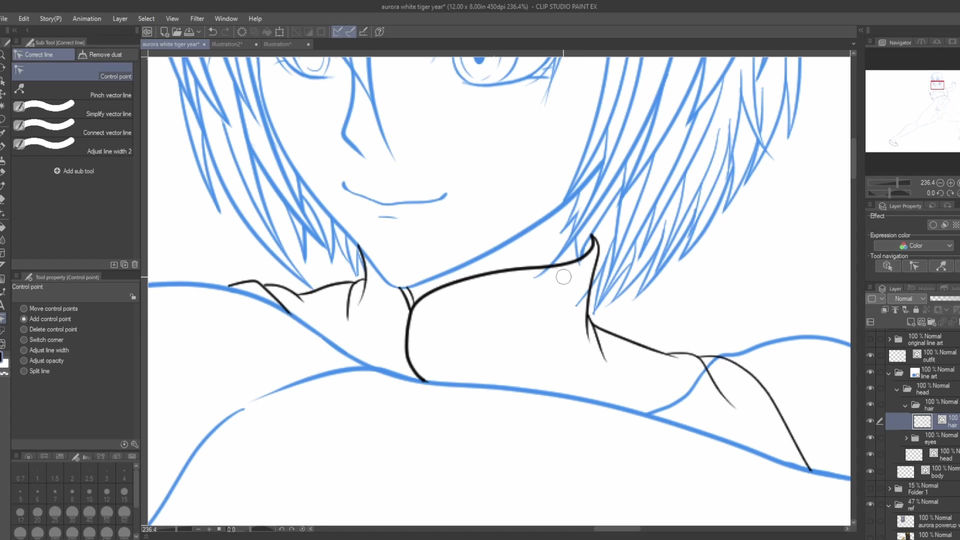Click the Redo icon in command bar
Screen dimensions: 960x540
[x=225, y=32]
